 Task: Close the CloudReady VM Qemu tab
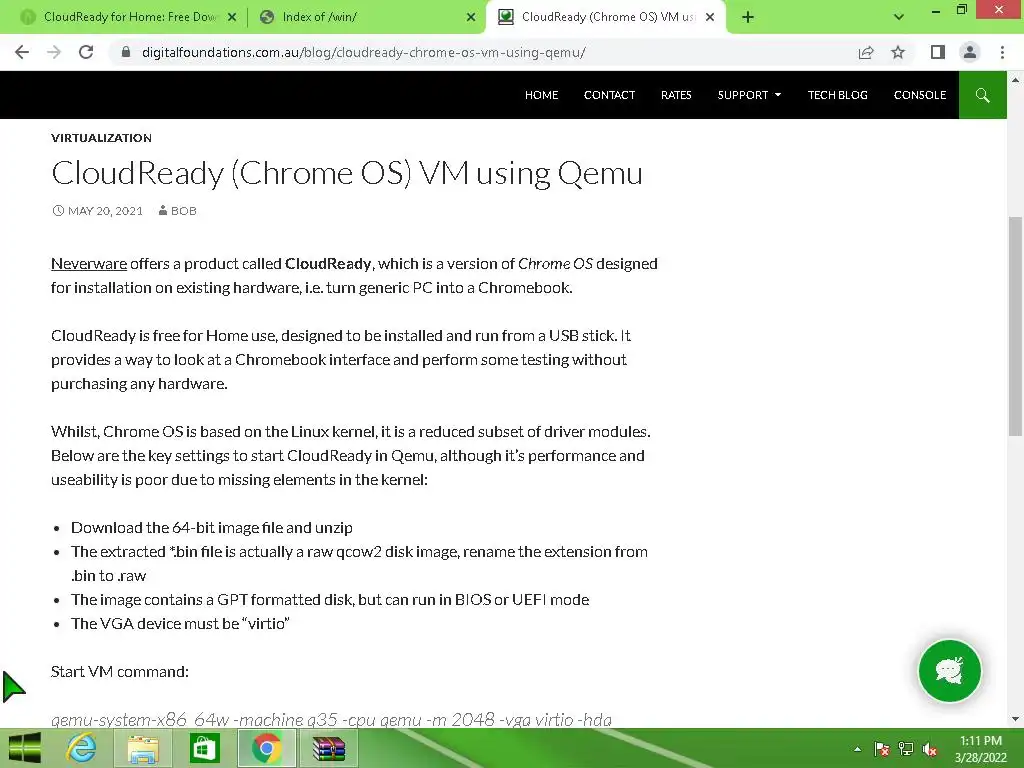pos(710,18)
